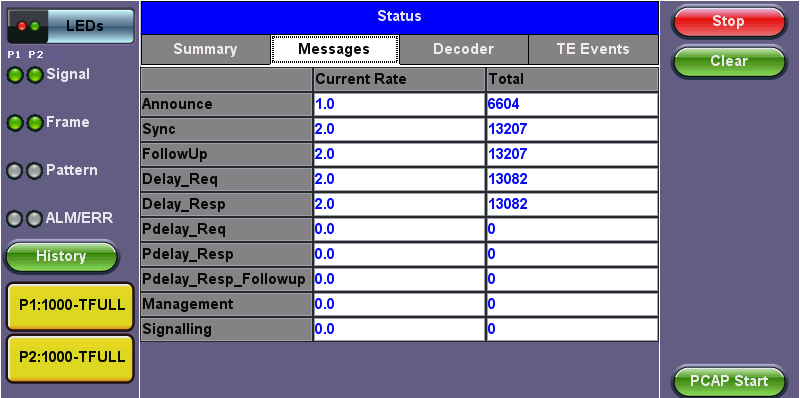The width and height of the screenshot is (800, 398).
Task: Click the Signalling total value 0
Action: pyautogui.click(x=572, y=330)
